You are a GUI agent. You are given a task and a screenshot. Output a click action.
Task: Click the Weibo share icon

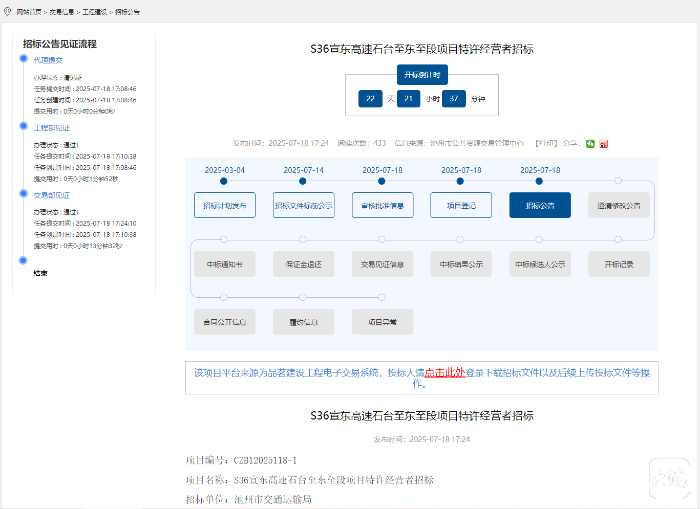pyautogui.click(x=604, y=143)
